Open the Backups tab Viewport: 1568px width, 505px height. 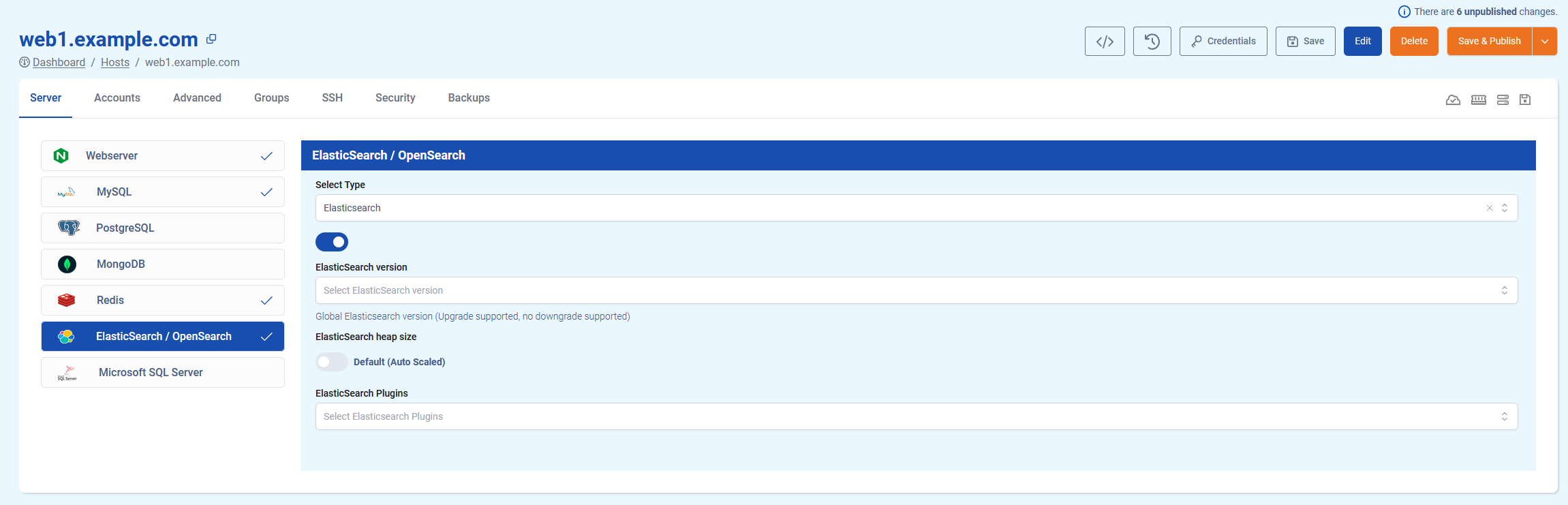coord(469,98)
